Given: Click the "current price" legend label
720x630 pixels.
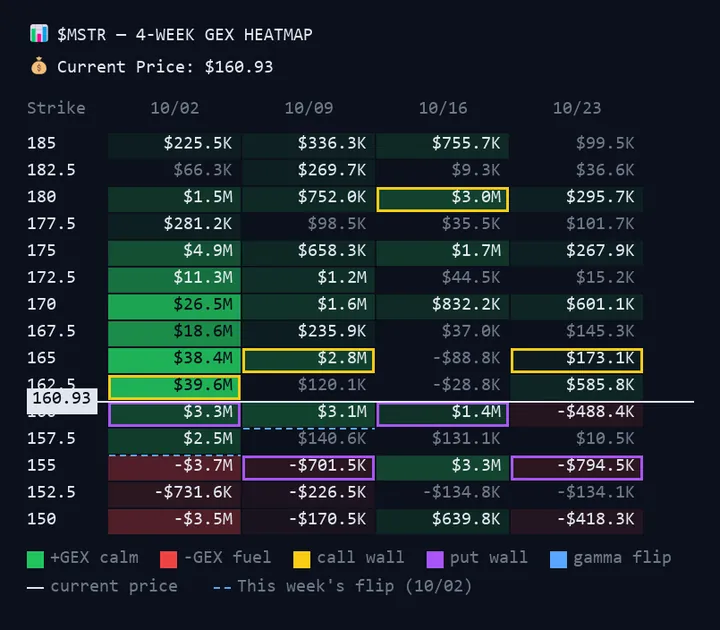Looking at the screenshot, I should coord(114,586).
